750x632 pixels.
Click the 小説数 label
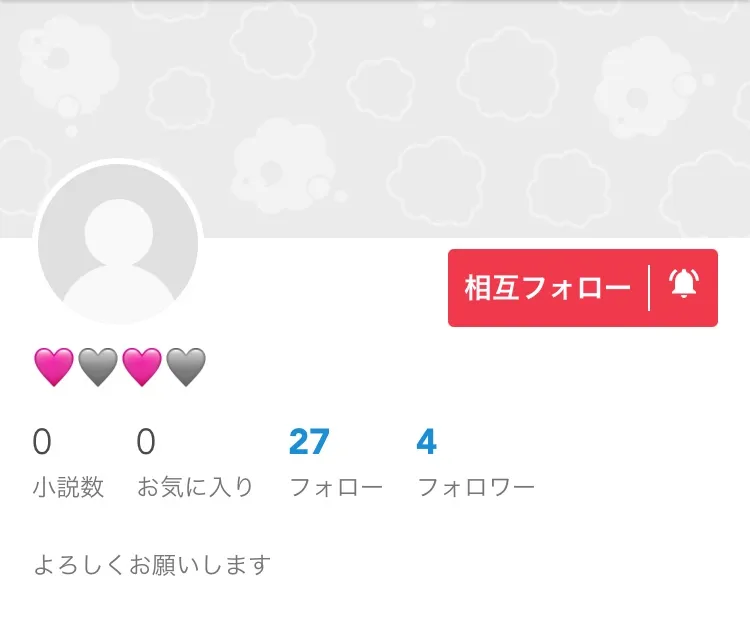click(68, 488)
